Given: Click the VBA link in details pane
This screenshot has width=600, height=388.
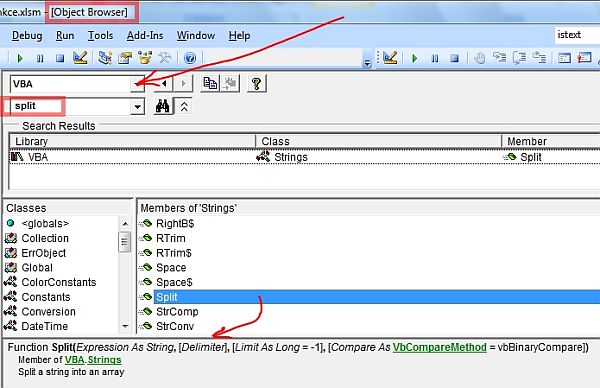Looking at the screenshot, I should click(x=75, y=360).
